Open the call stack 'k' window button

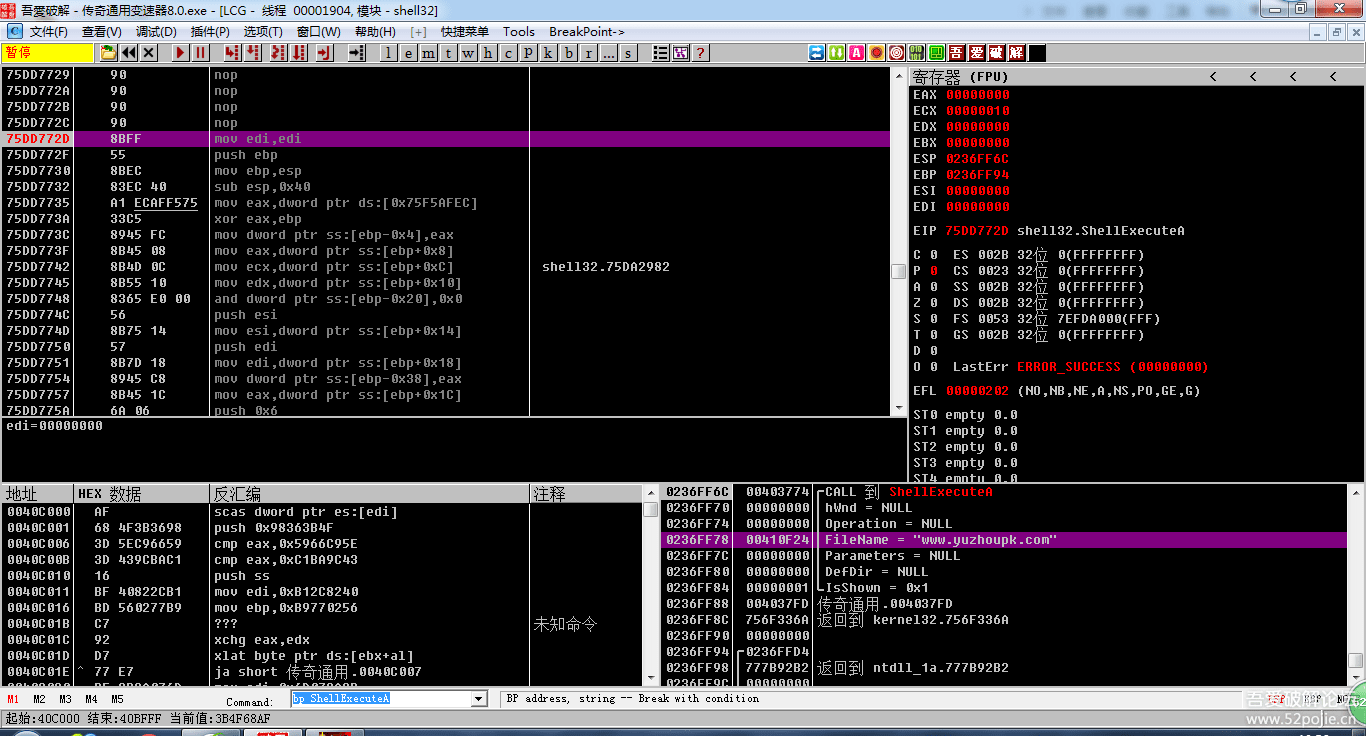[x=549, y=53]
